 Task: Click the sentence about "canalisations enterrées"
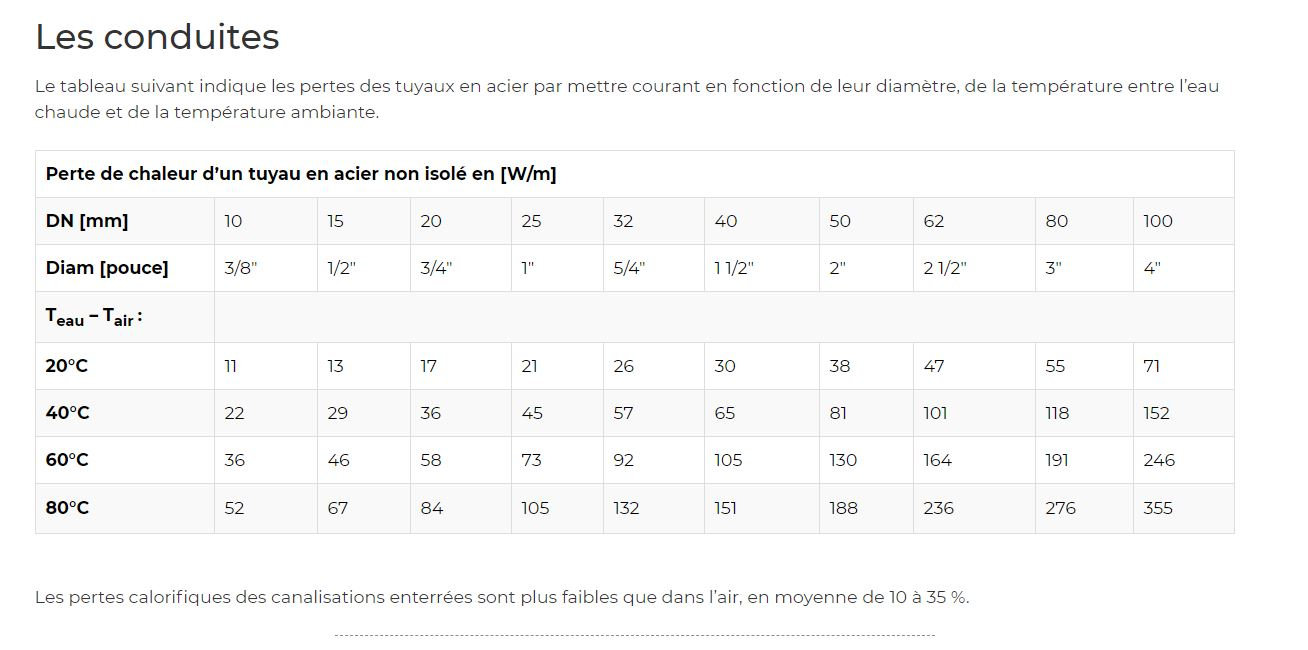[x=502, y=598]
